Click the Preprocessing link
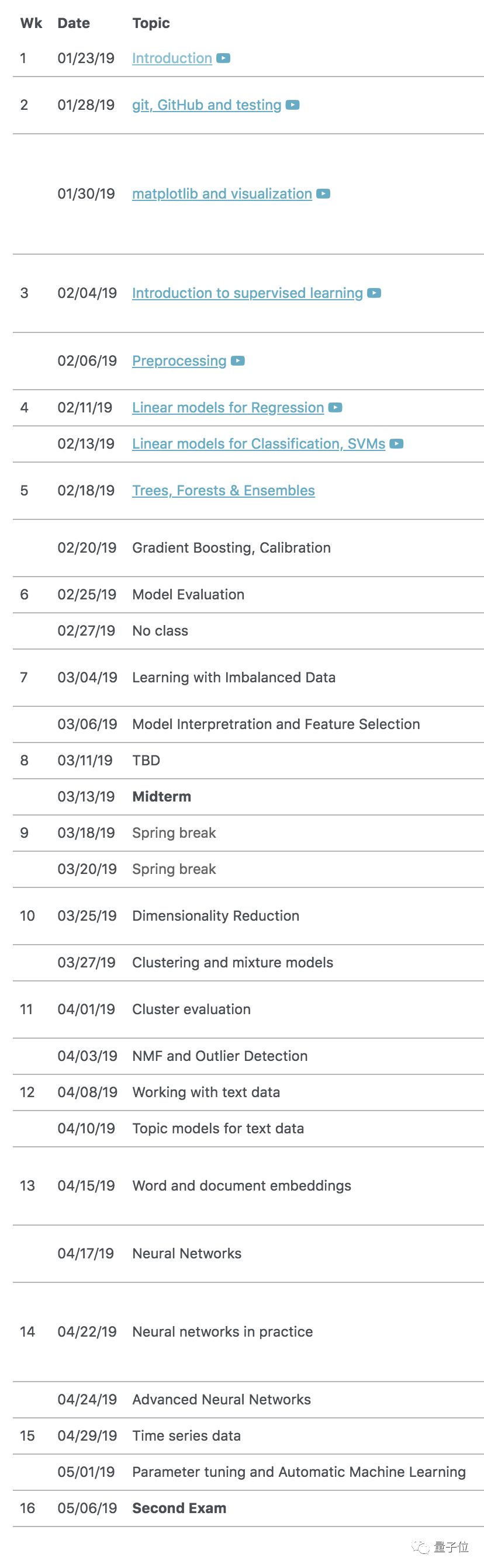 tap(179, 361)
